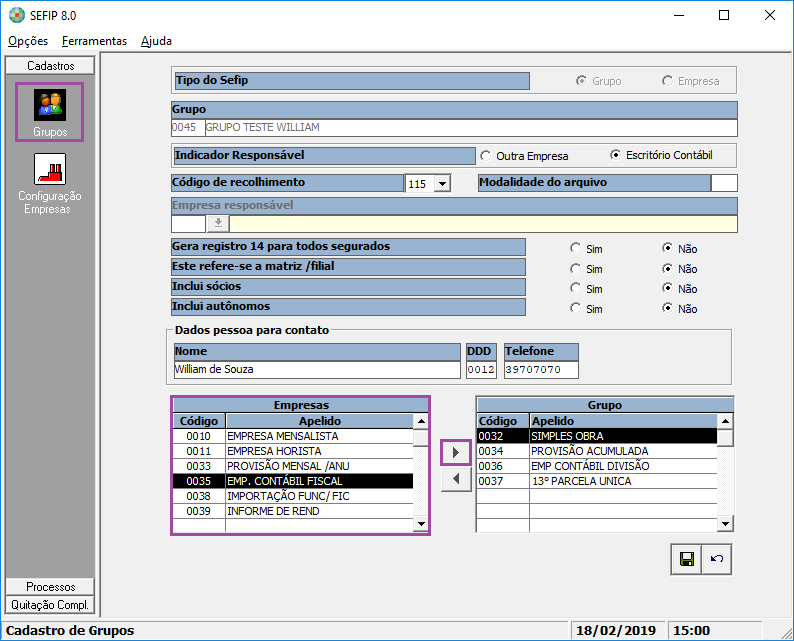
Task: Click code 0034 cell in Grupo list
Action: [x=503, y=451]
